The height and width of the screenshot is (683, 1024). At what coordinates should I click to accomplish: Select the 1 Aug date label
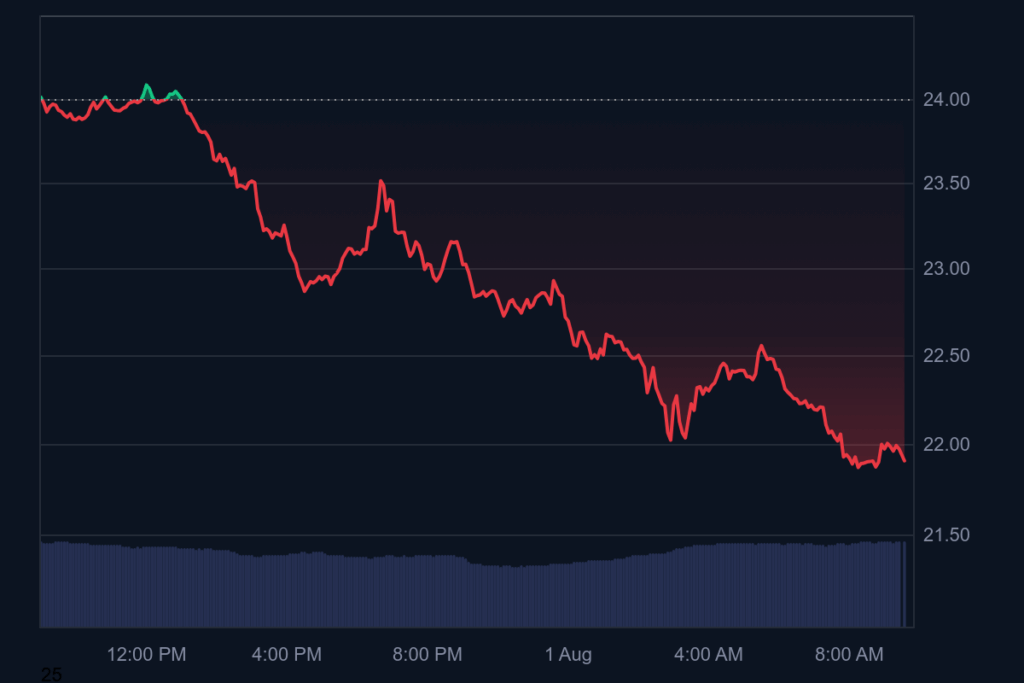568,655
